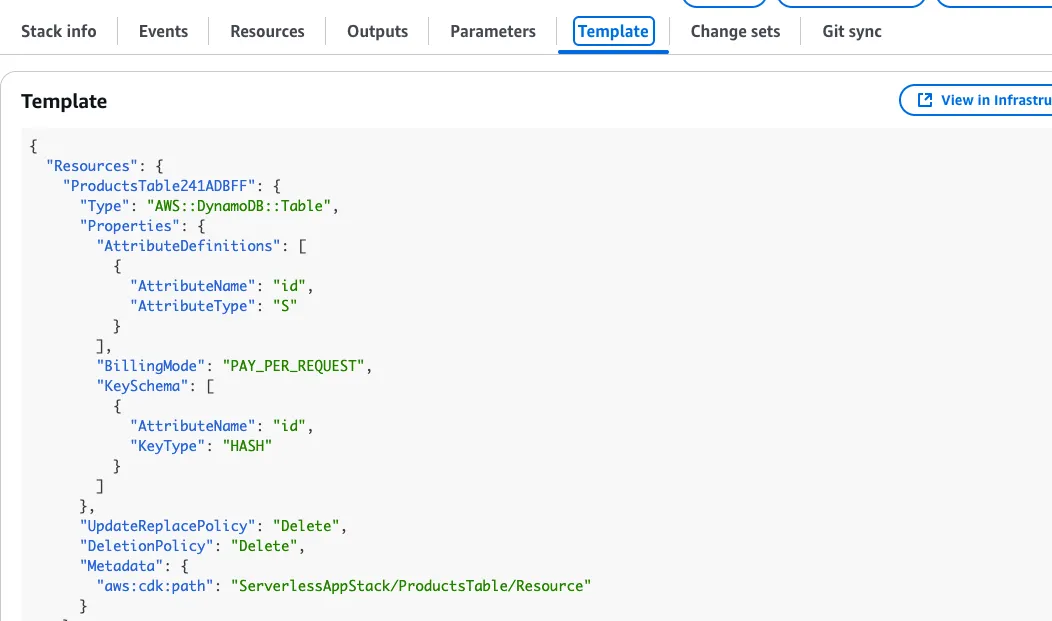
Task: Open the Events tab
Action: point(163,32)
